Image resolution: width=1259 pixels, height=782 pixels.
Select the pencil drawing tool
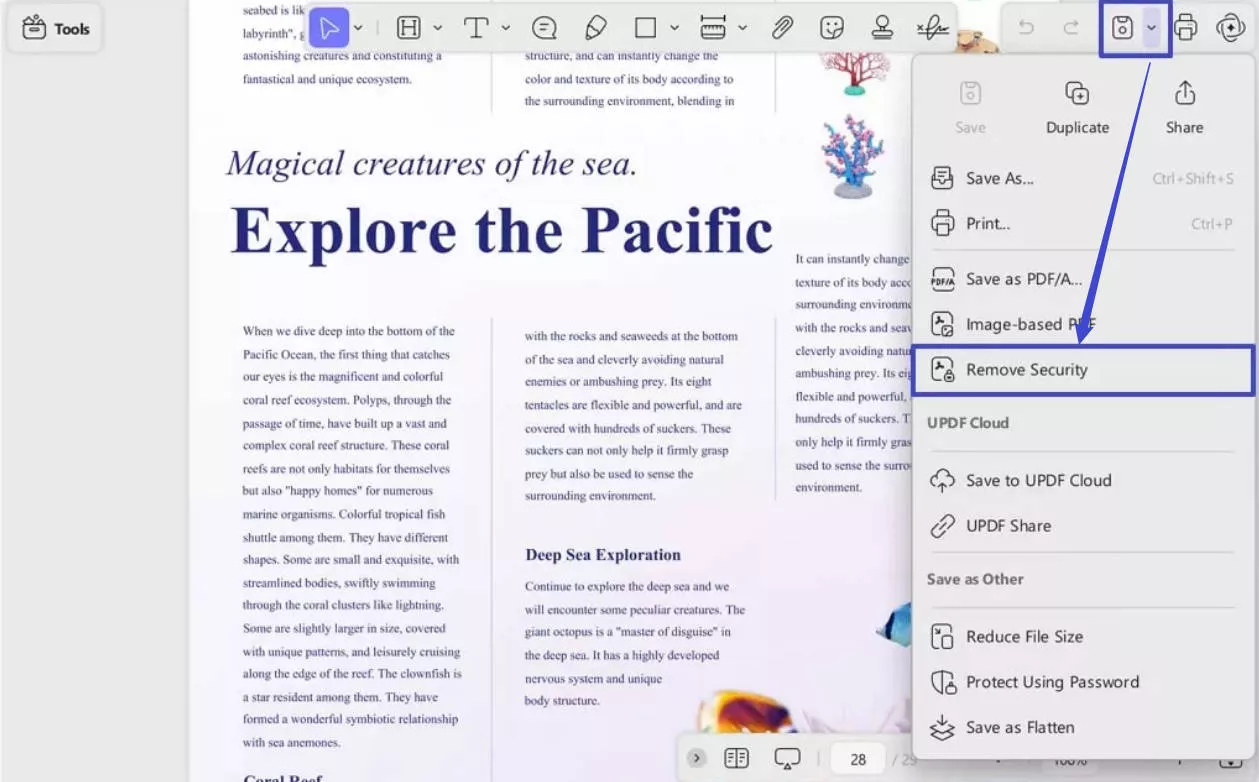pos(595,28)
